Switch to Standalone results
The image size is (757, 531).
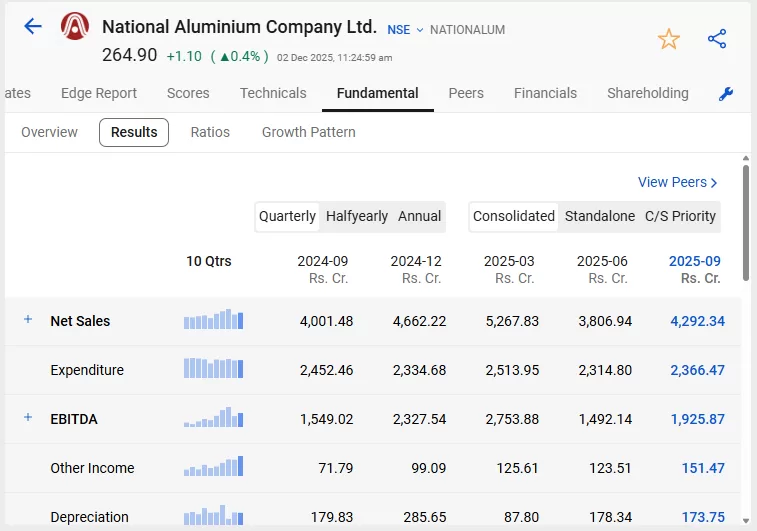[x=600, y=216]
